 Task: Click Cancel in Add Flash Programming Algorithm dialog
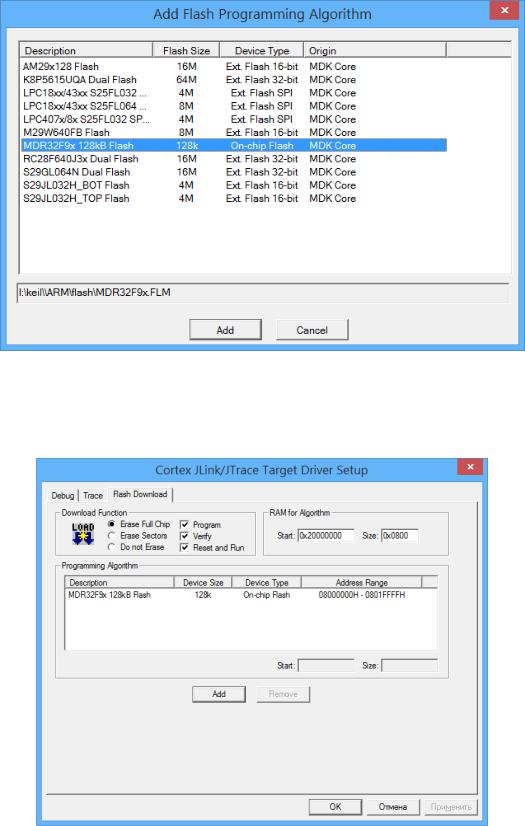coord(312,330)
